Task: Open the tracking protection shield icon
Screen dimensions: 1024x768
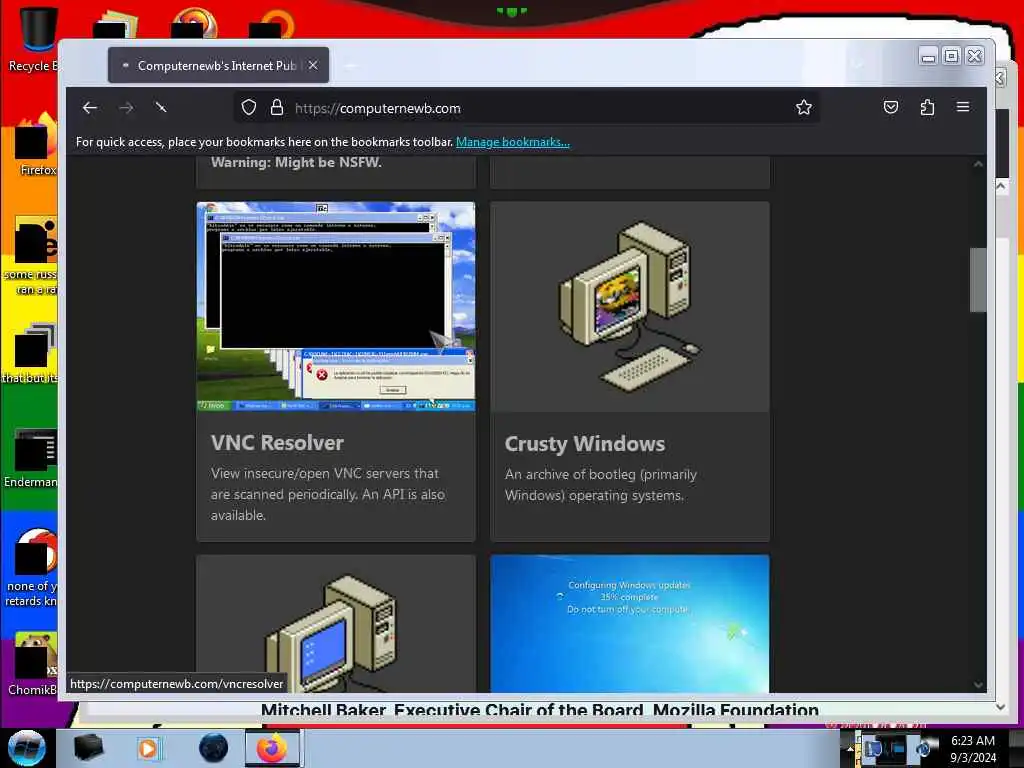Action: click(249, 107)
